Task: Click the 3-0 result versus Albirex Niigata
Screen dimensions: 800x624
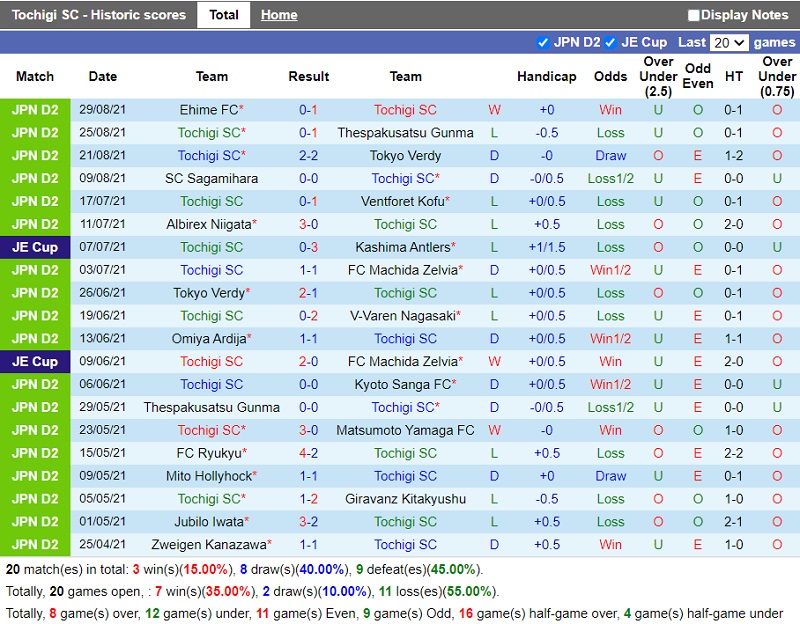Action: tap(308, 225)
